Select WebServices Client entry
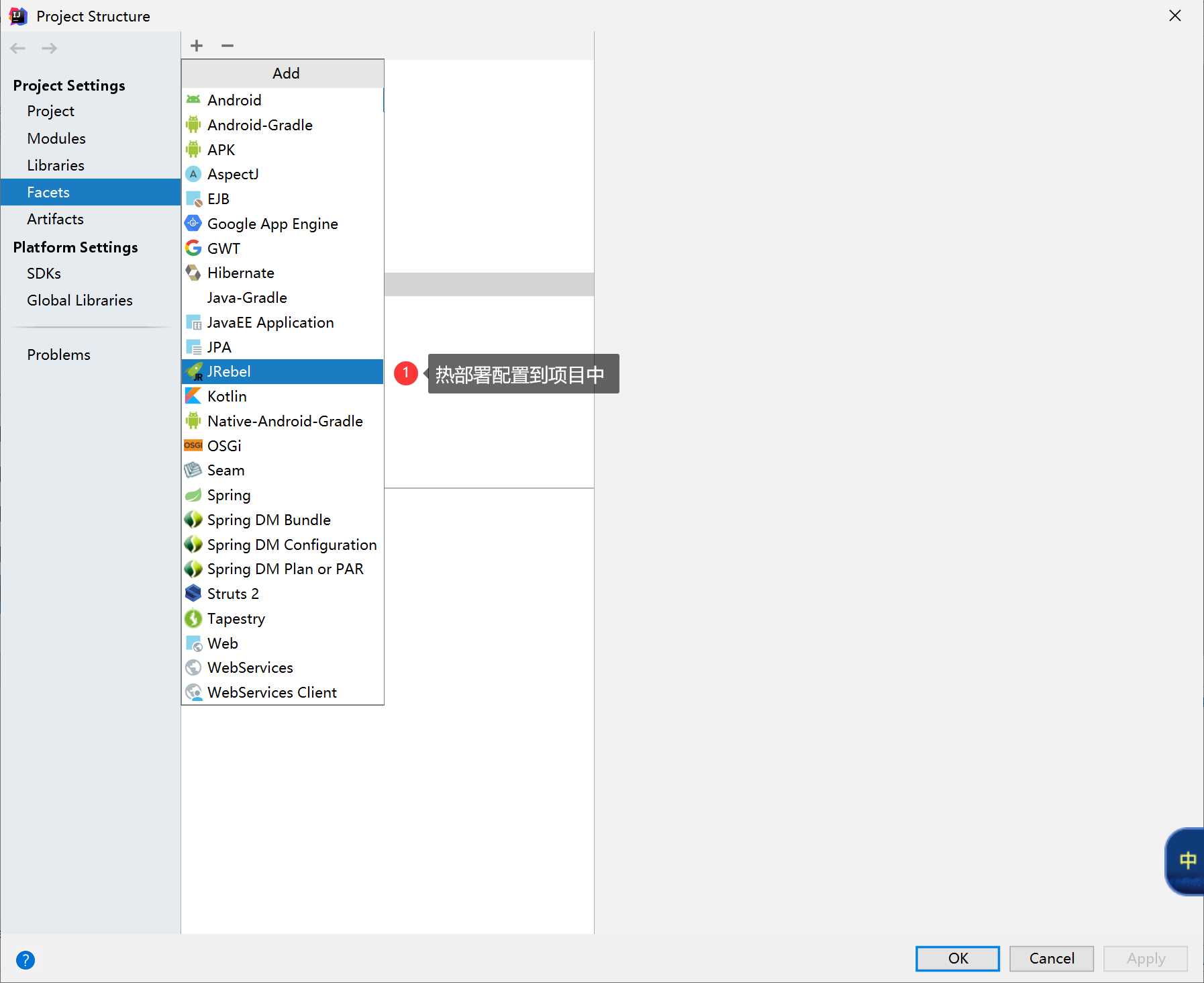Image resolution: width=1204 pixels, height=983 pixels. point(283,692)
